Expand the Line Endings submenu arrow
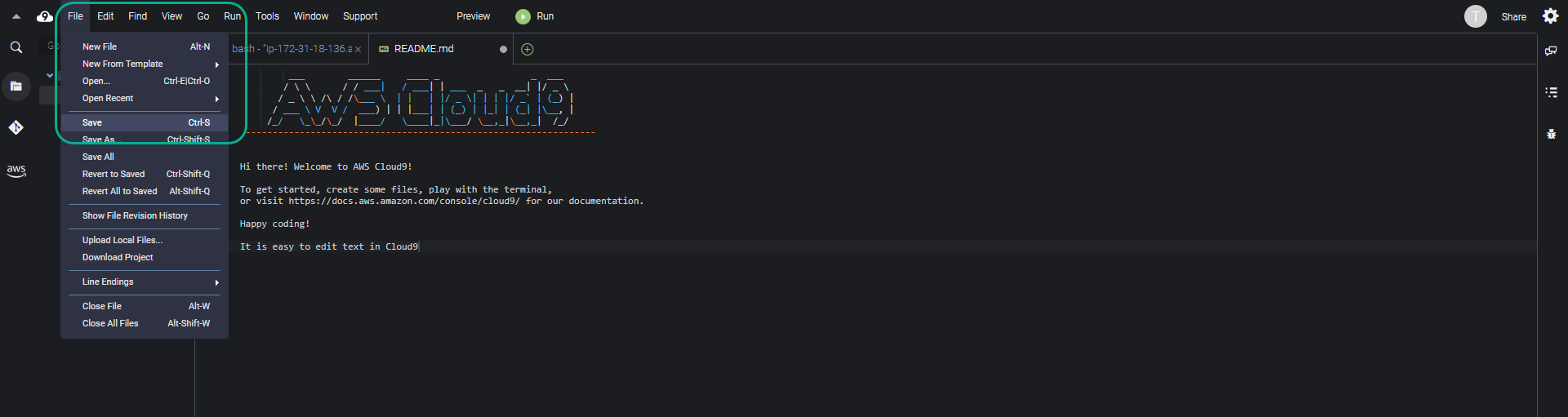This screenshot has width=1568, height=417. click(216, 282)
